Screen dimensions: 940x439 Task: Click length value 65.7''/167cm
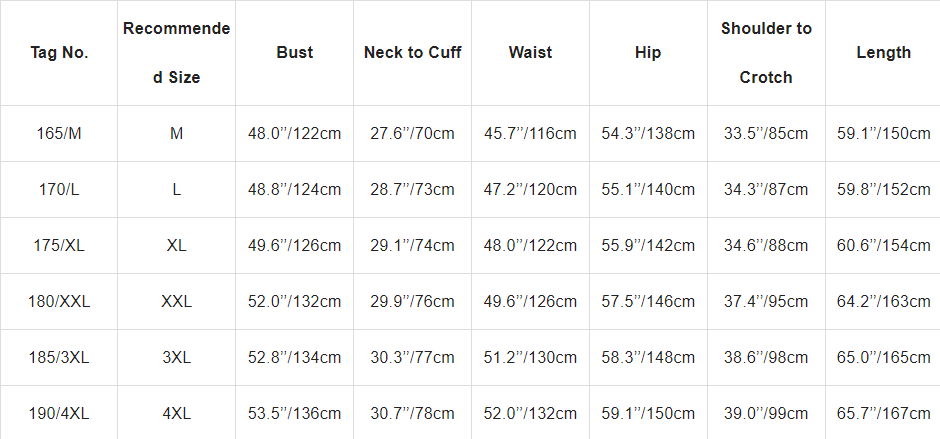coord(883,413)
